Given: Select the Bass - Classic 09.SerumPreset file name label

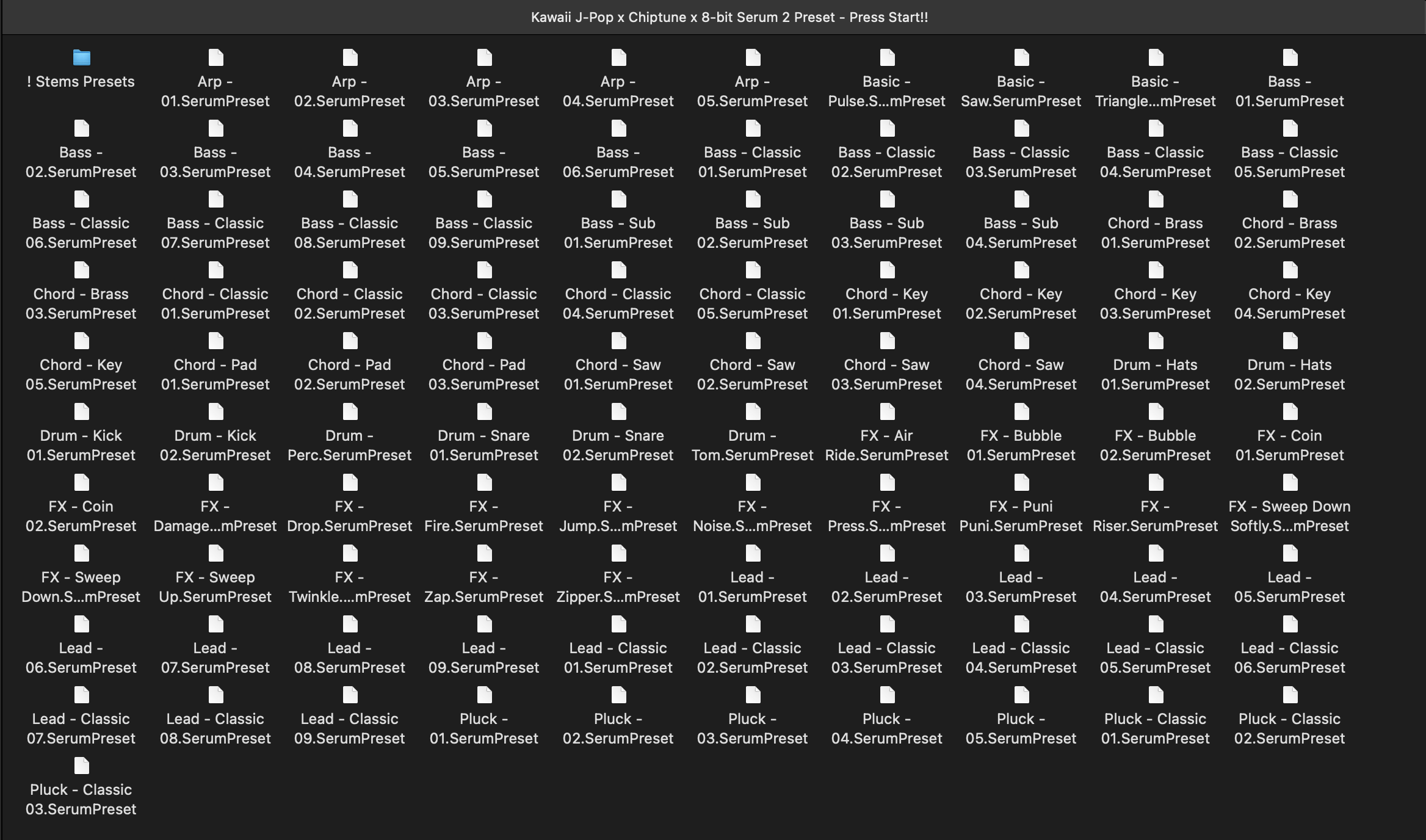Looking at the screenshot, I should (484, 233).
